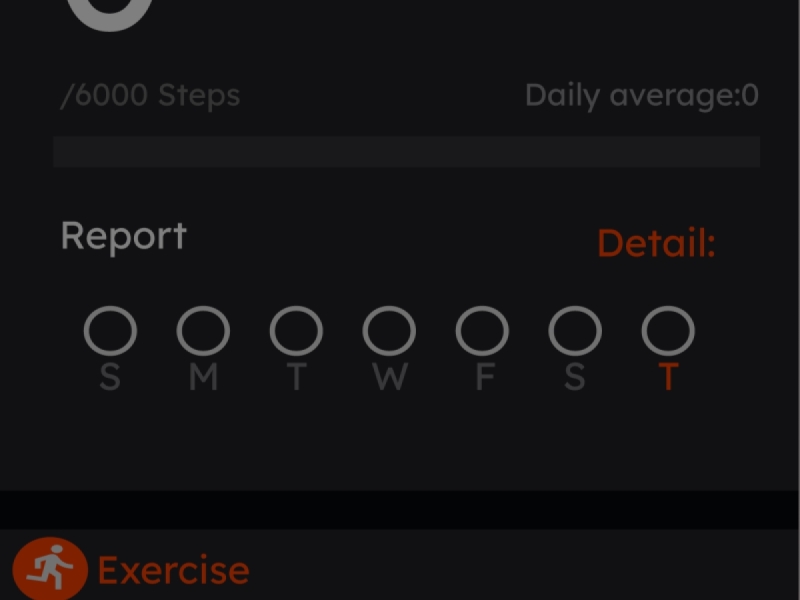Tap the circle above S beside F

tap(575, 330)
